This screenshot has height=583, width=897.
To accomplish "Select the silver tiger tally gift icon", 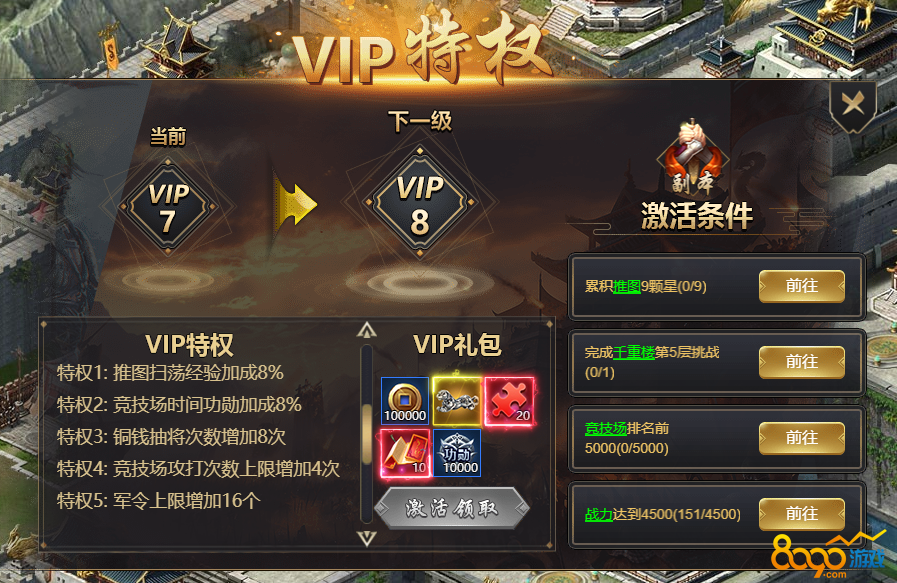I will [457, 400].
